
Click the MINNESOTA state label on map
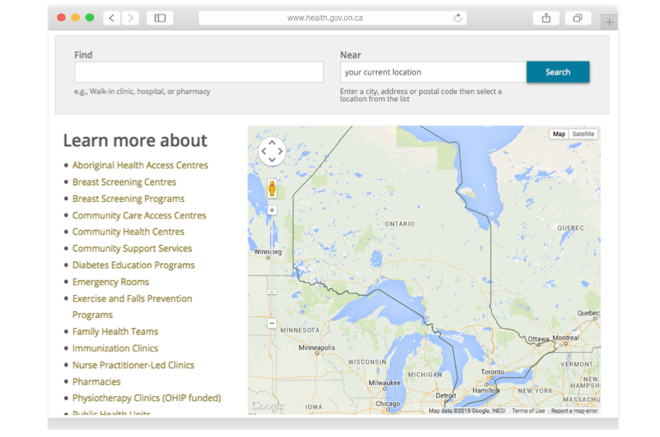pos(300,330)
